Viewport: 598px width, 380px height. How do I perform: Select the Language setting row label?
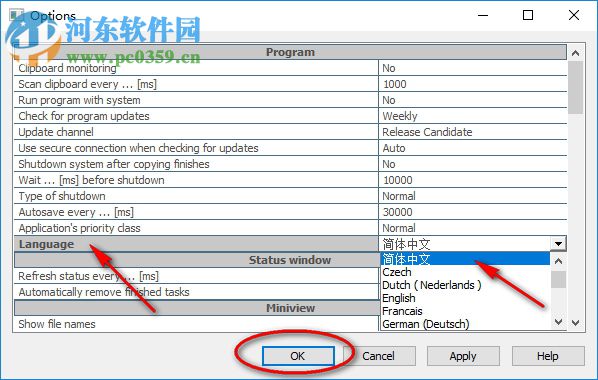pyautogui.click(x=196, y=244)
